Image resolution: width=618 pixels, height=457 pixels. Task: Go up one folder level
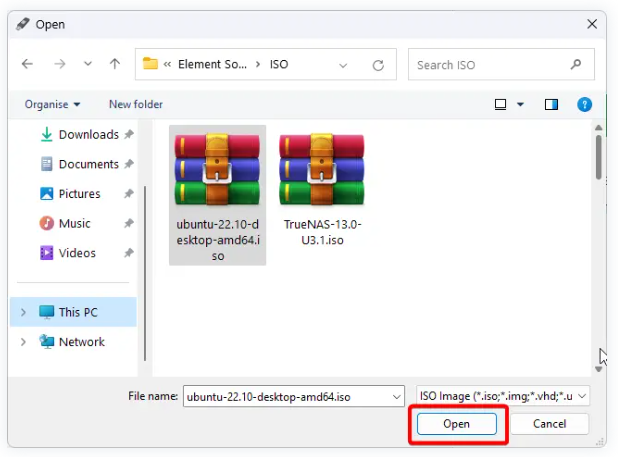tap(115, 63)
